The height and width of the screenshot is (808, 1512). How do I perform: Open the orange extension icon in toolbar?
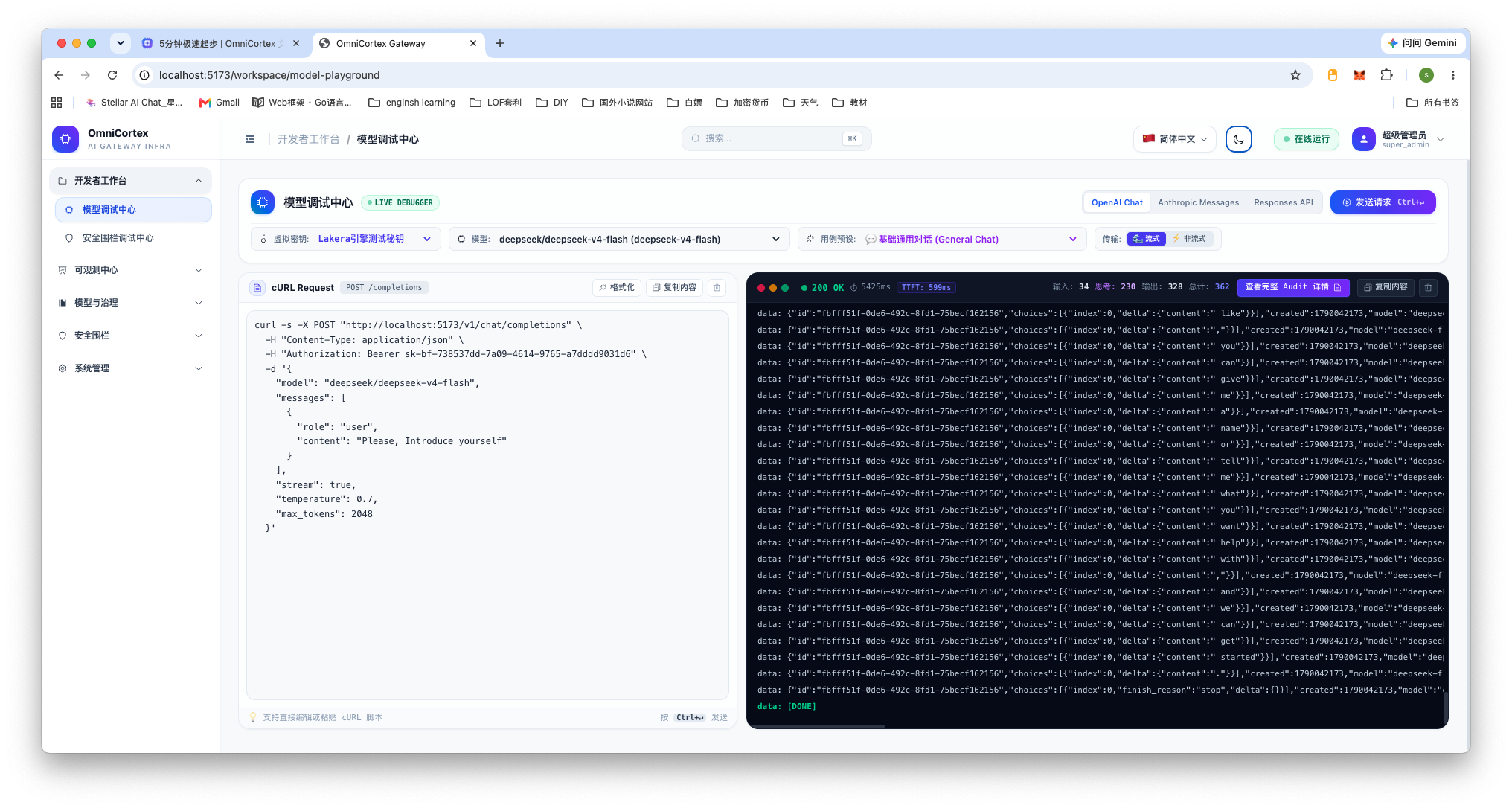click(x=1333, y=75)
